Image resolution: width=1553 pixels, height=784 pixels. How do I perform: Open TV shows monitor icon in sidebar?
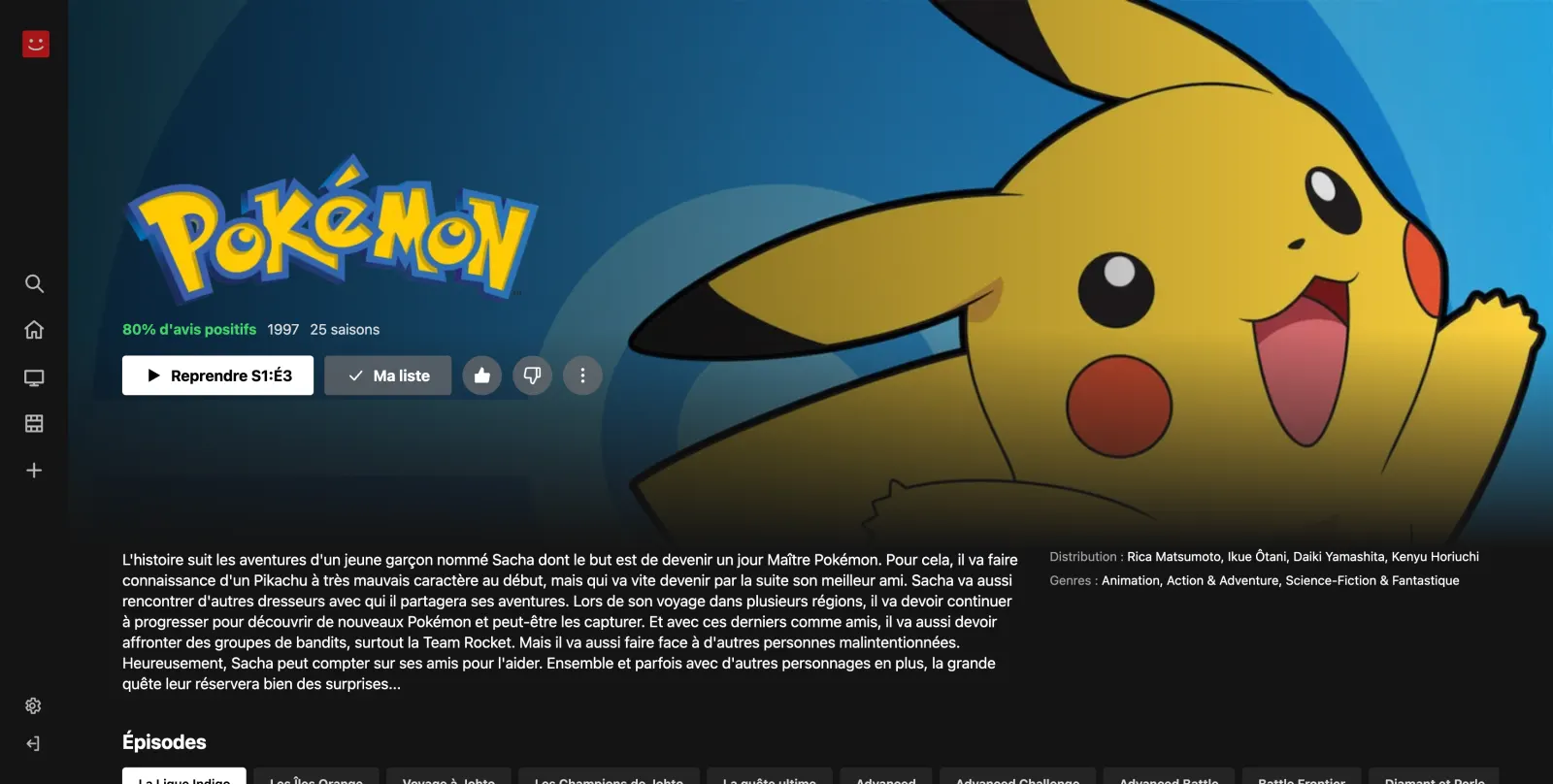tap(34, 377)
